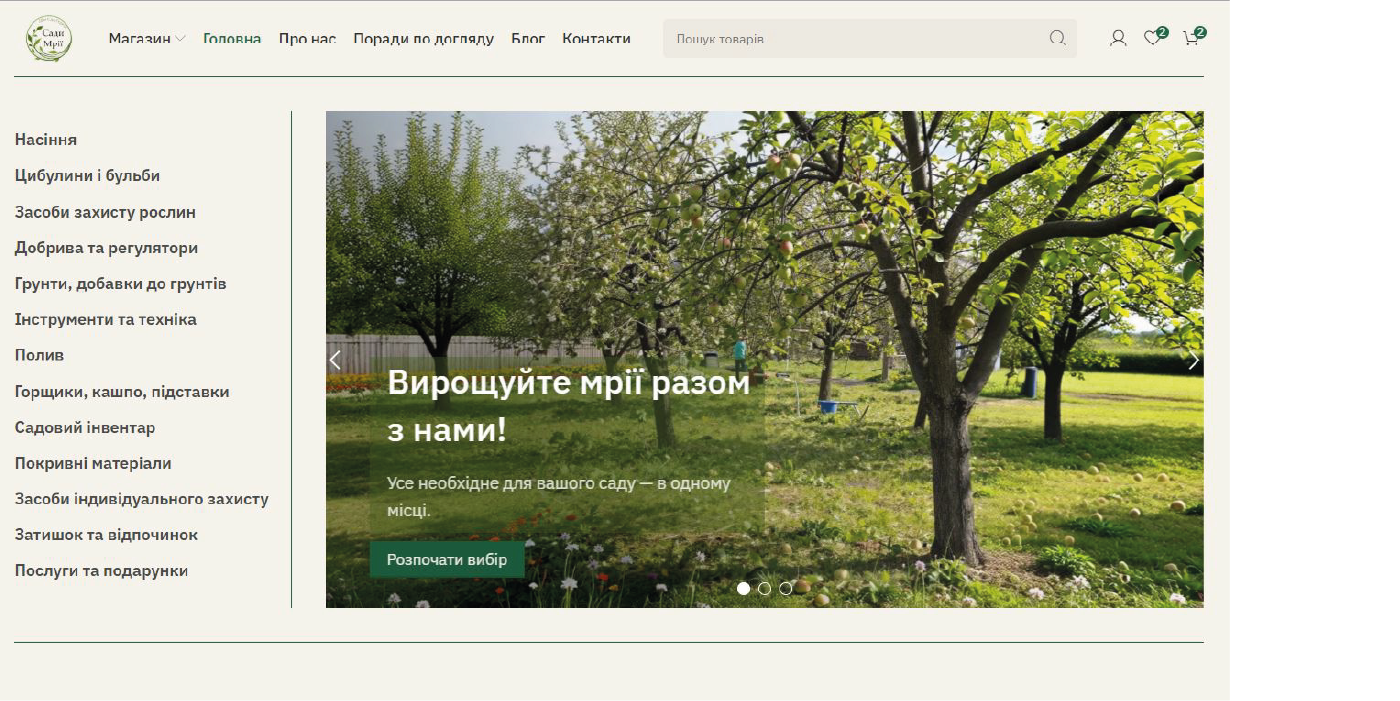Click the search magnifier icon
The width and height of the screenshot is (1400, 701).
(x=1057, y=39)
